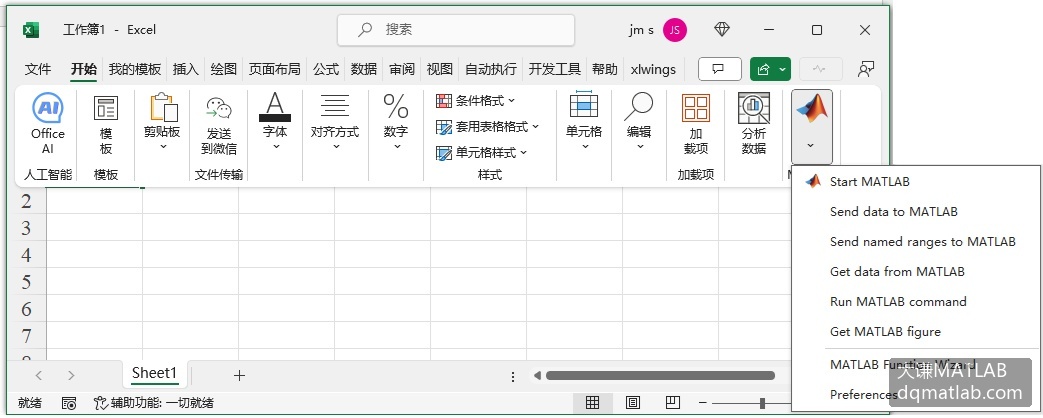
Task: Switch to the 开发工具 developer tab
Action: click(555, 69)
